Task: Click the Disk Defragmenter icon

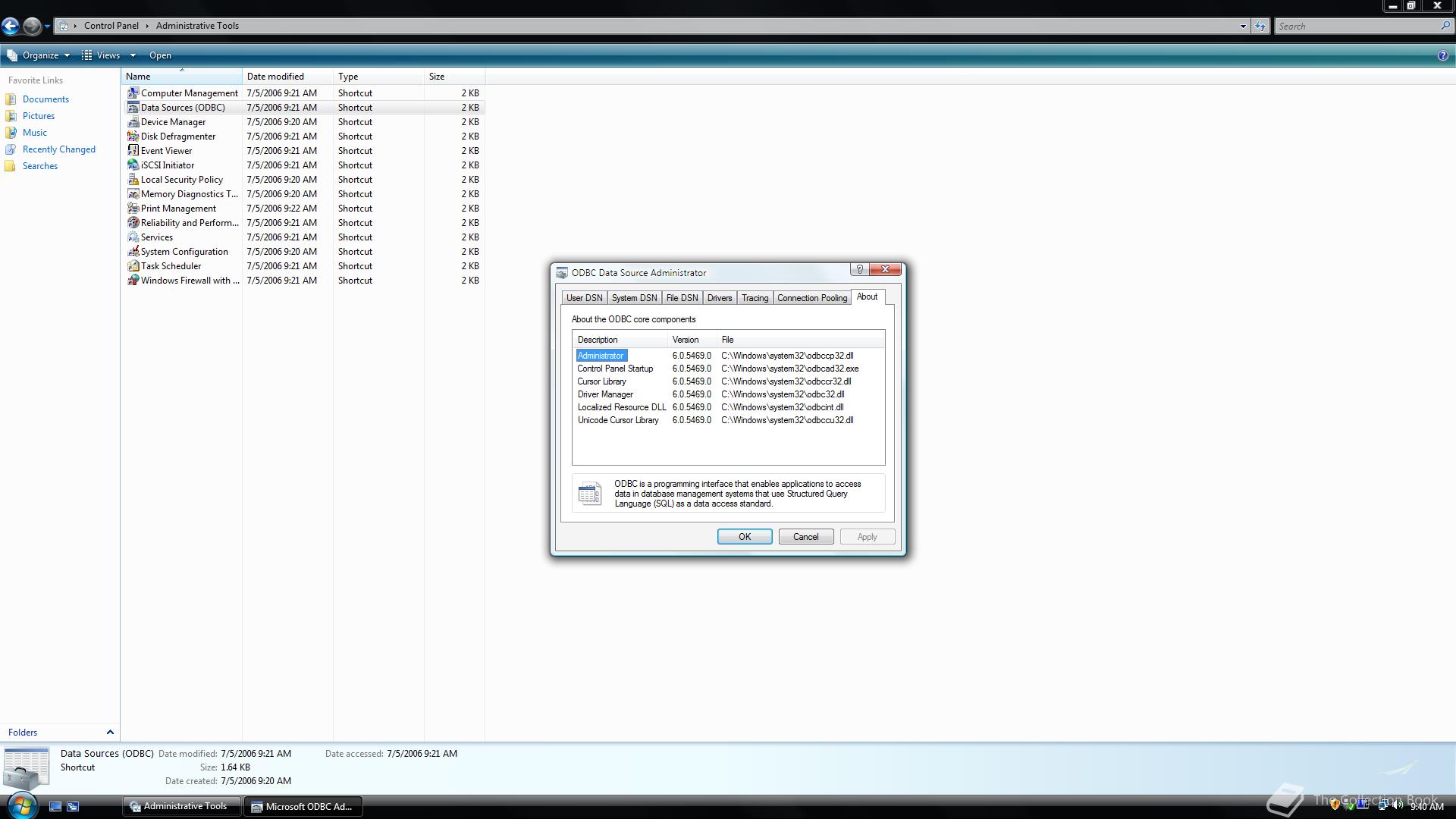Action: tap(133, 136)
